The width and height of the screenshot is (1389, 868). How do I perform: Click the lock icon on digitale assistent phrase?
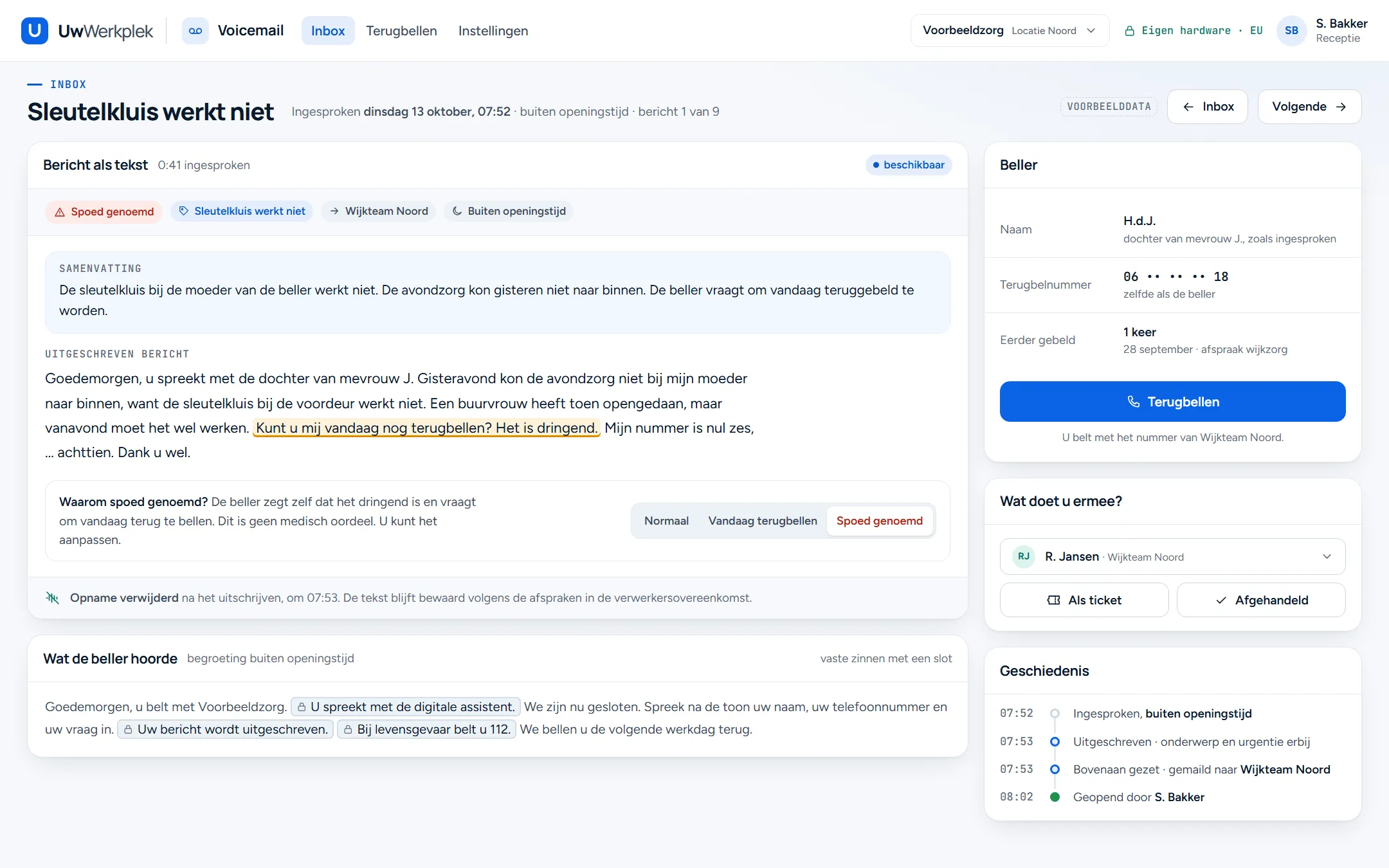[302, 707]
